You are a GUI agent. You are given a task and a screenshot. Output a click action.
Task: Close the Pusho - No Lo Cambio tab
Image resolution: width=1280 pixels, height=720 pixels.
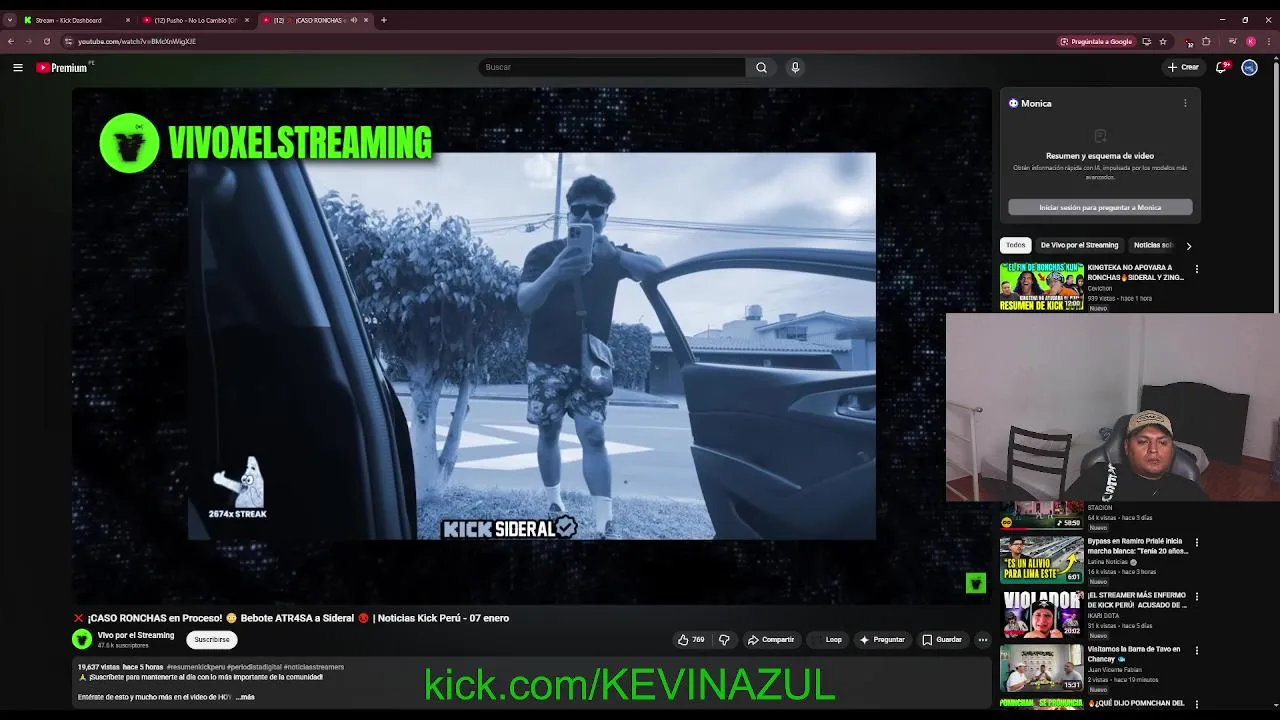(x=247, y=20)
